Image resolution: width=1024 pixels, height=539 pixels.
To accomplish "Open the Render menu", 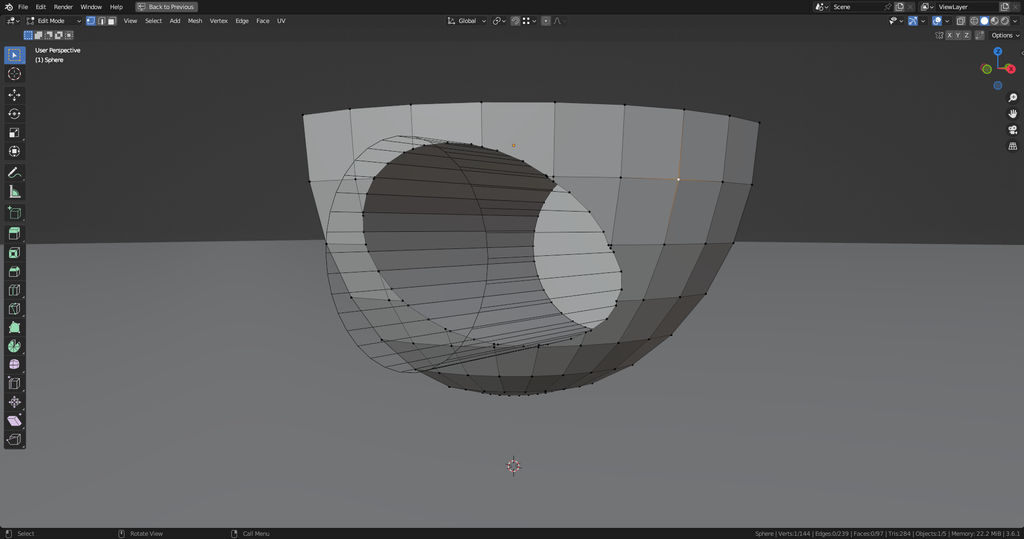I will click(x=63, y=7).
